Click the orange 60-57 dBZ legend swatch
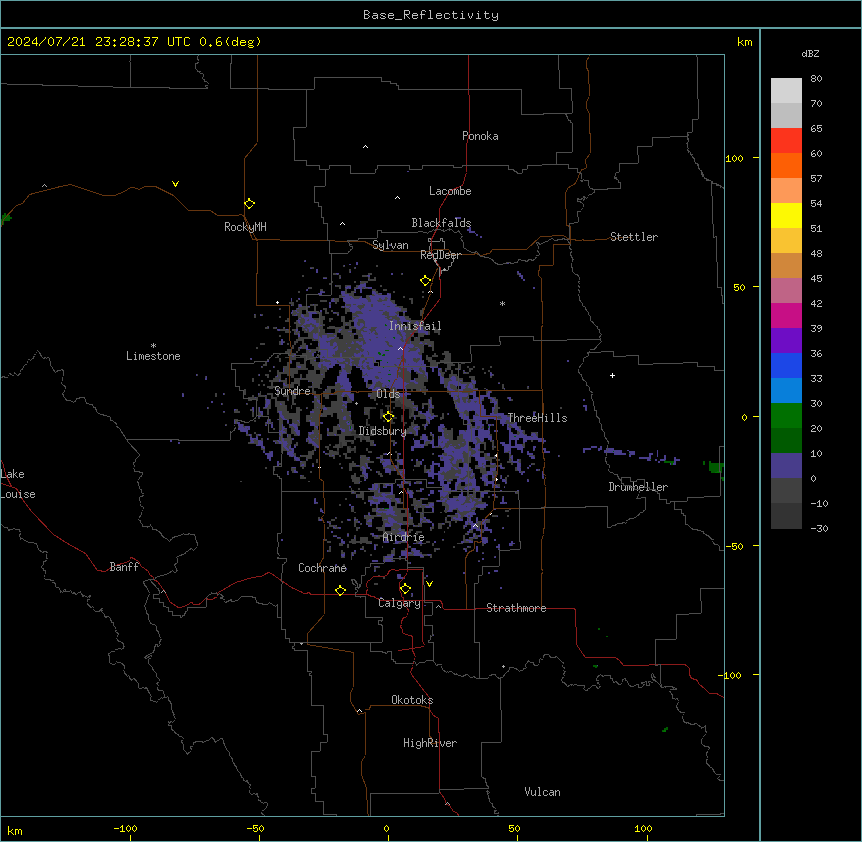Screen dimensions: 862x842 [x=786, y=165]
